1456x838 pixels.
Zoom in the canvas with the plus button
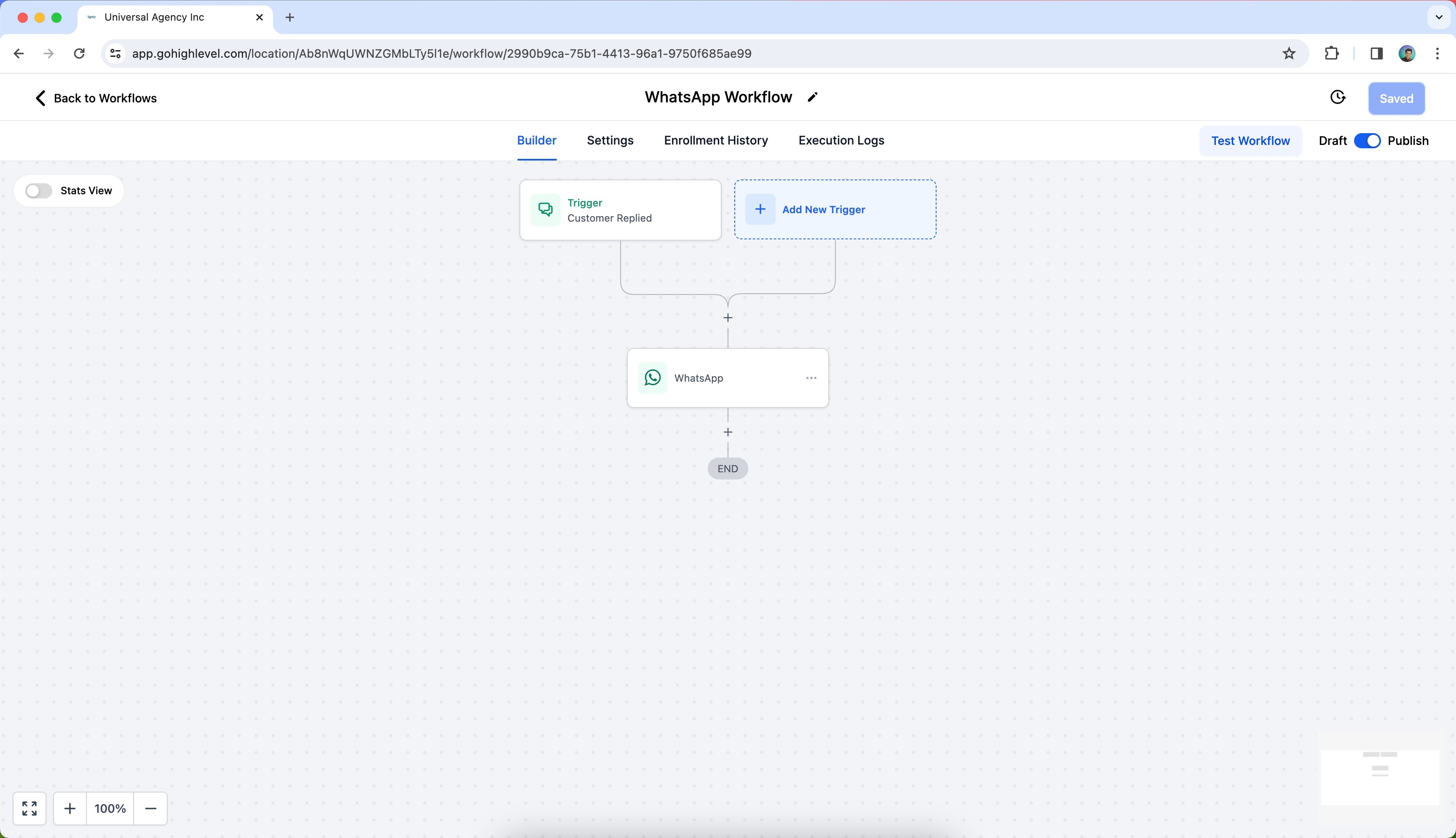click(70, 808)
